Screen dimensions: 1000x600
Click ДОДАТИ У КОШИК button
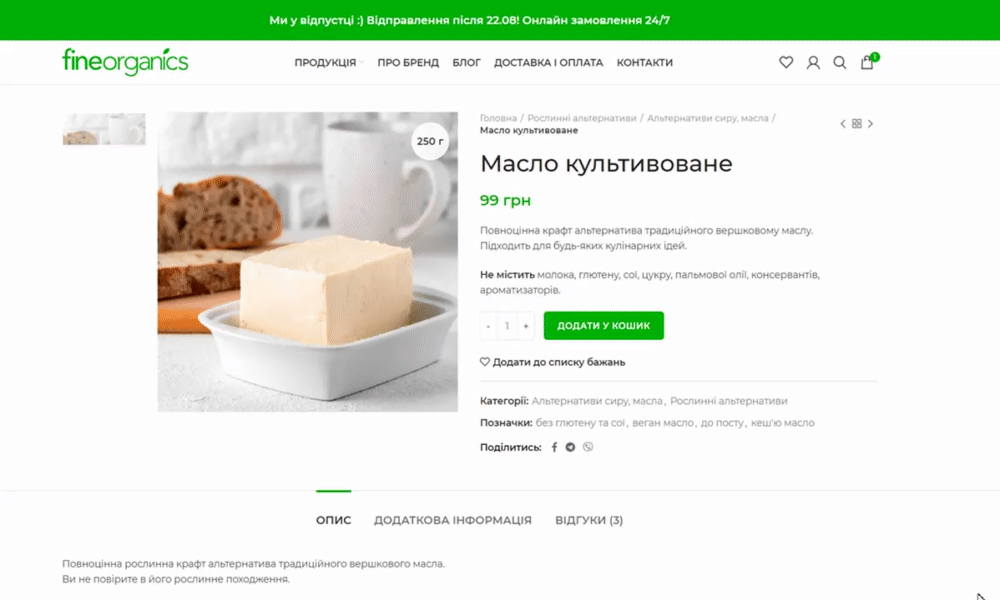click(x=603, y=326)
